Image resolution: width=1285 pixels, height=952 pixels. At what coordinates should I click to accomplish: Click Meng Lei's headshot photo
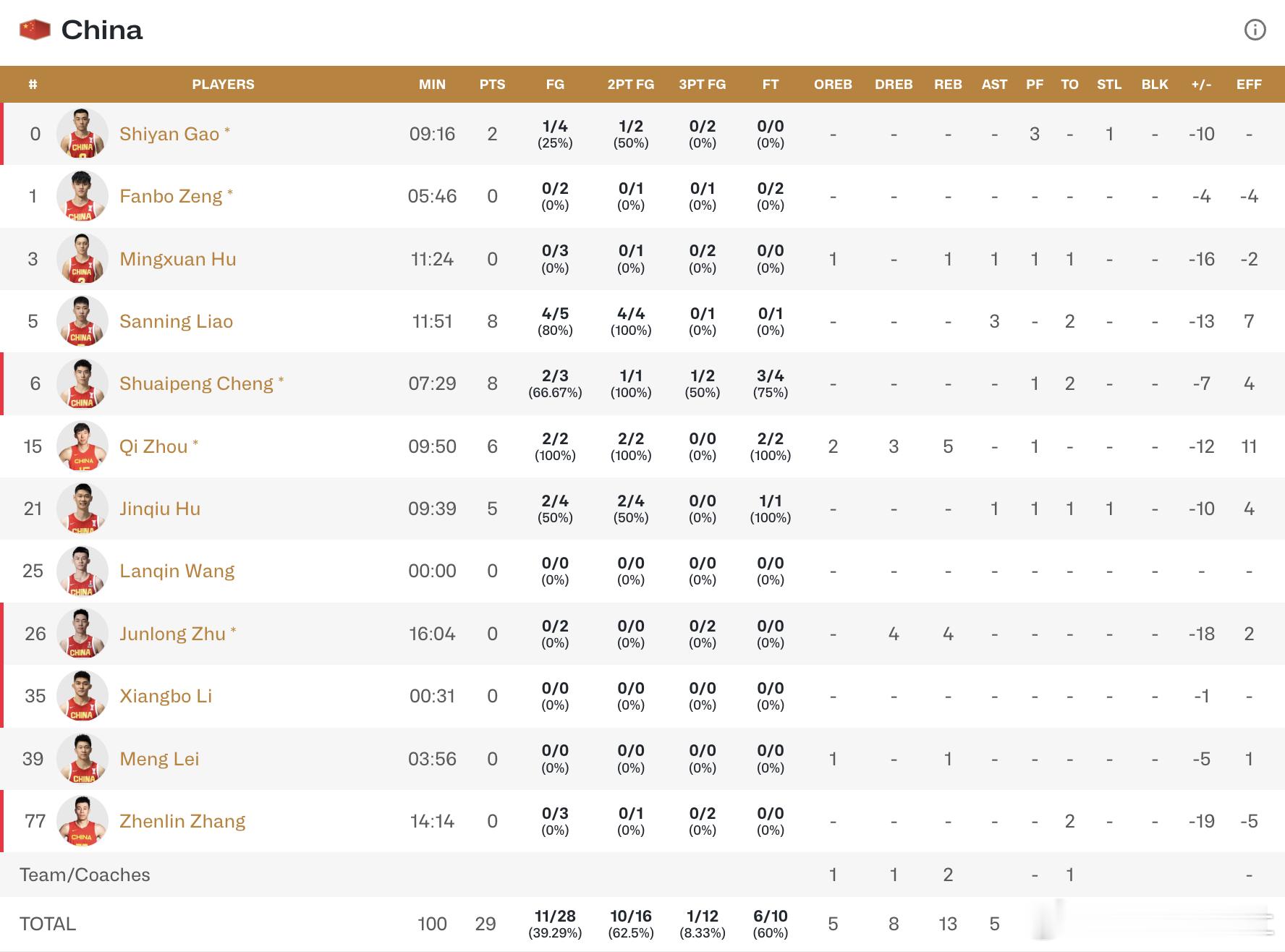point(82,759)
